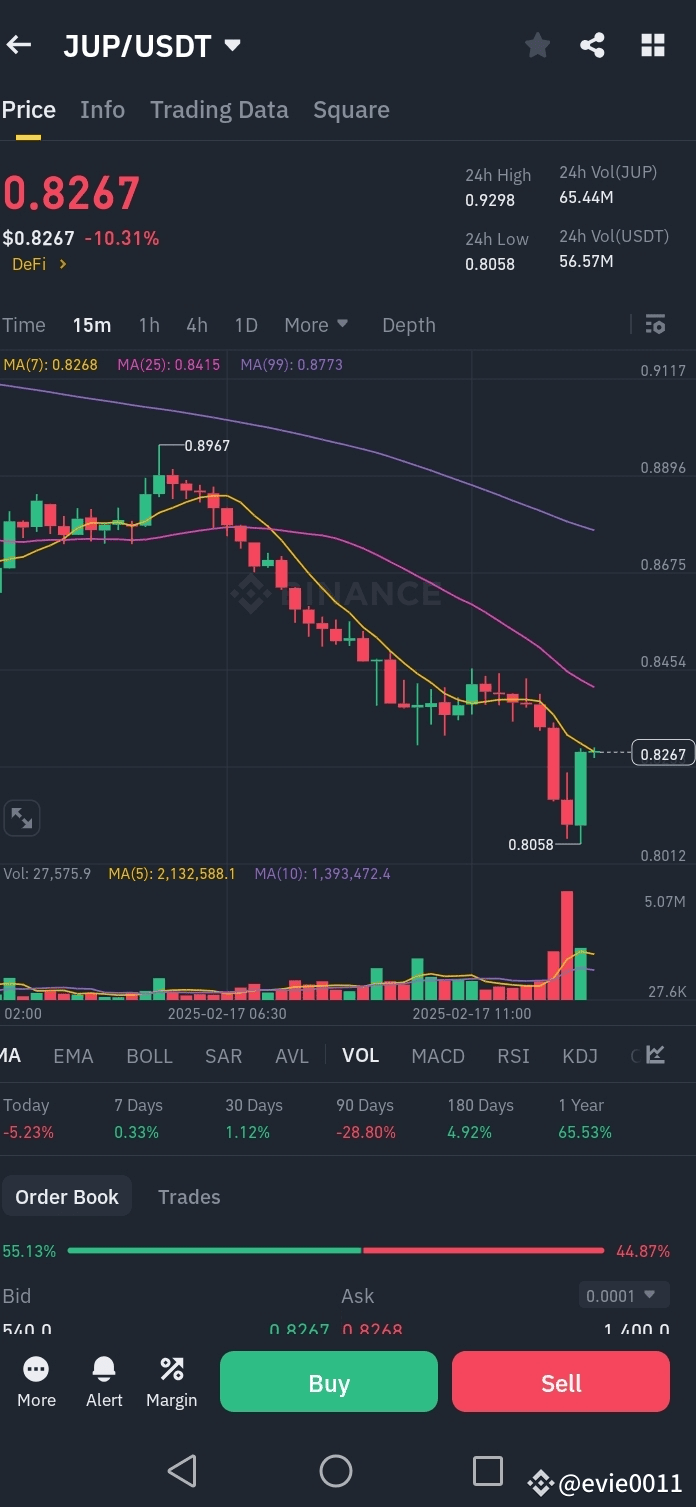Viewport: 696px width, 1507px height.
Task: Open the 0.0001 precision dropdown
Action: coord(623,1294)
